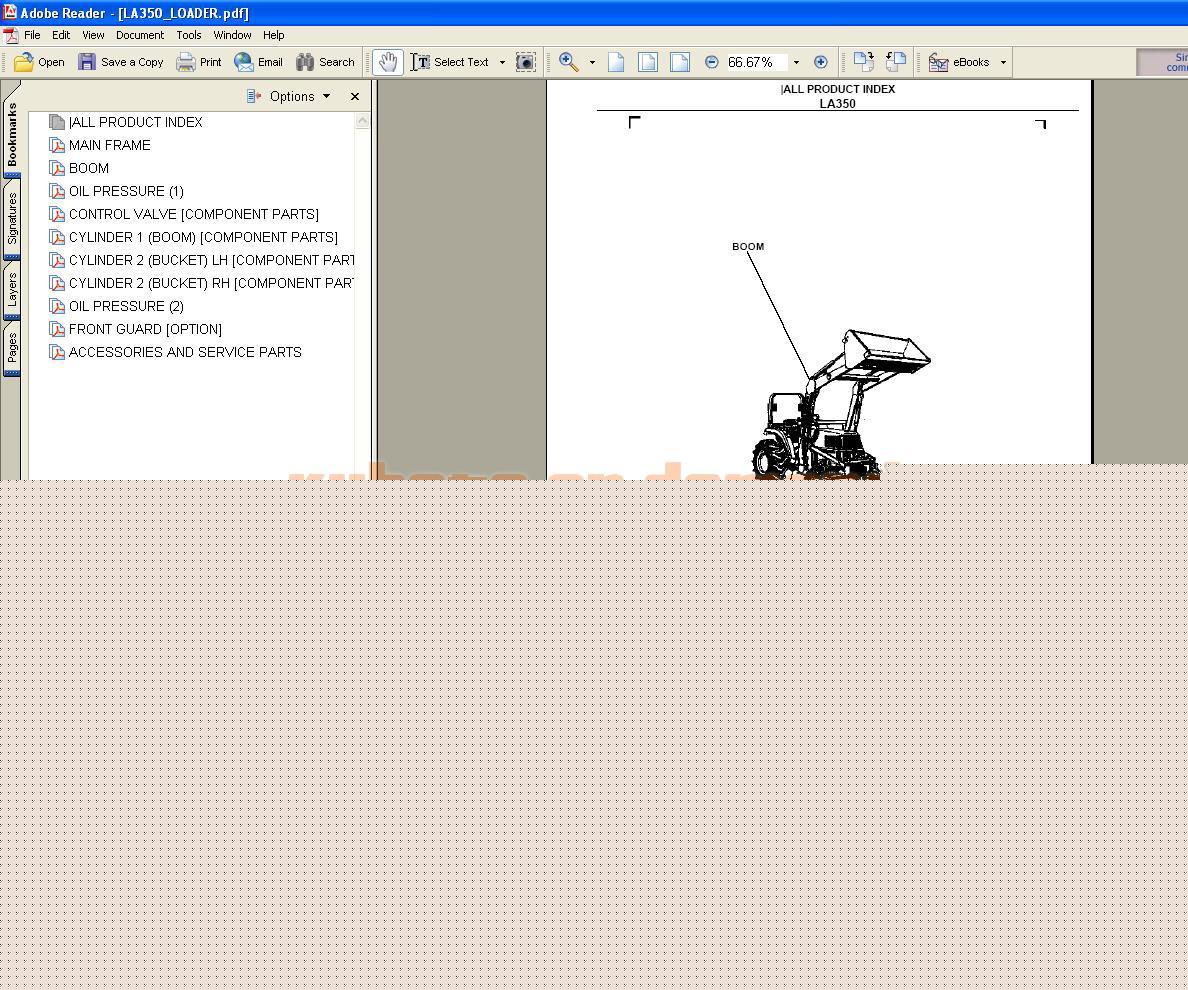The image size is (1188, 990).
Task: Open the eBooks toolbar button
Action: (959, 62)
